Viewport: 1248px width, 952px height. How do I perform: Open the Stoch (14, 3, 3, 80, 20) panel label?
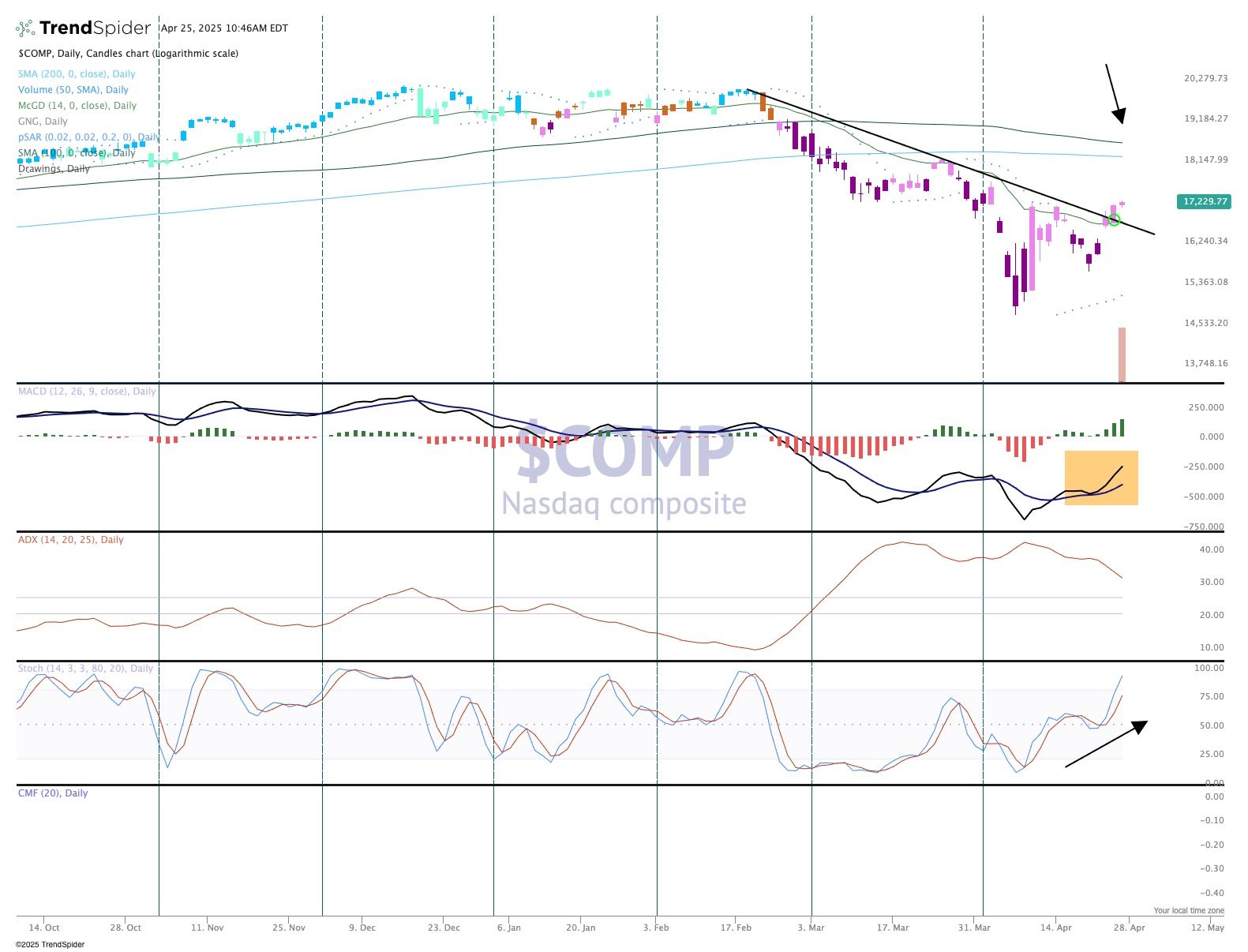(85, 669)
